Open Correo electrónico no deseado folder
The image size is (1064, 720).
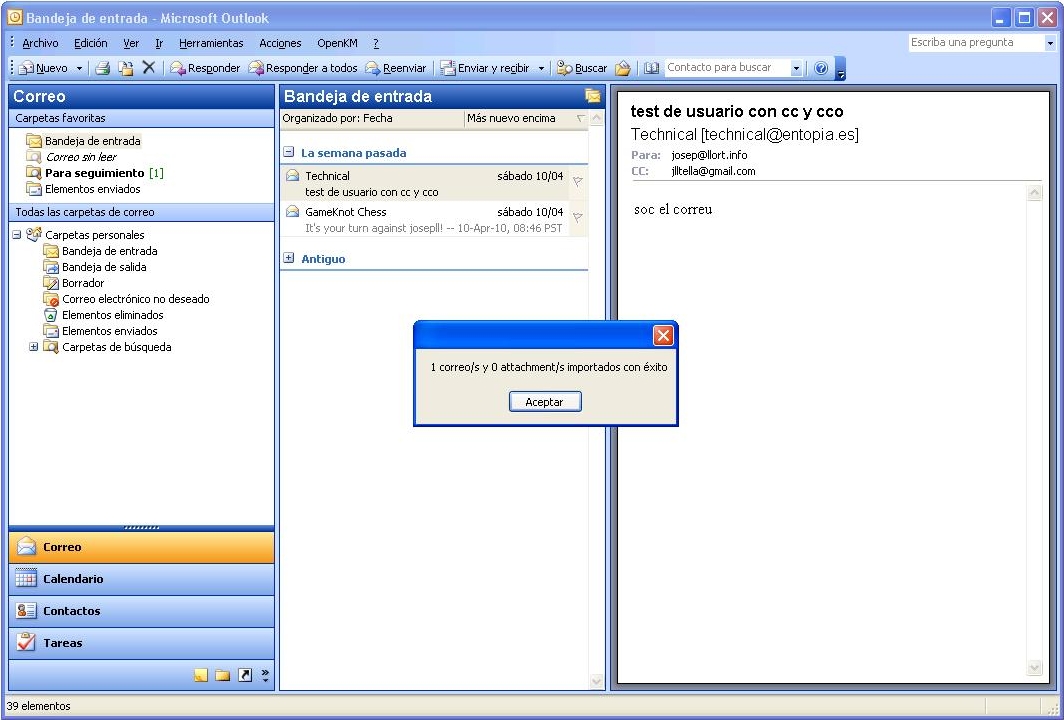(x=135, y=299)
